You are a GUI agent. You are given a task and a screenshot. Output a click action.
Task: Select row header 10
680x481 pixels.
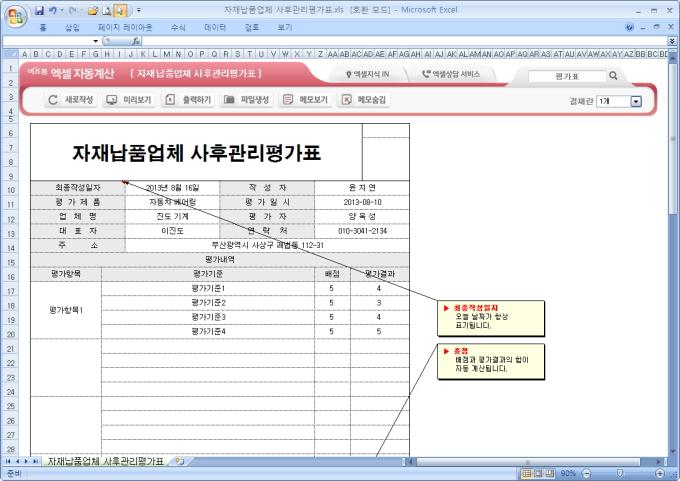(10, 190)
